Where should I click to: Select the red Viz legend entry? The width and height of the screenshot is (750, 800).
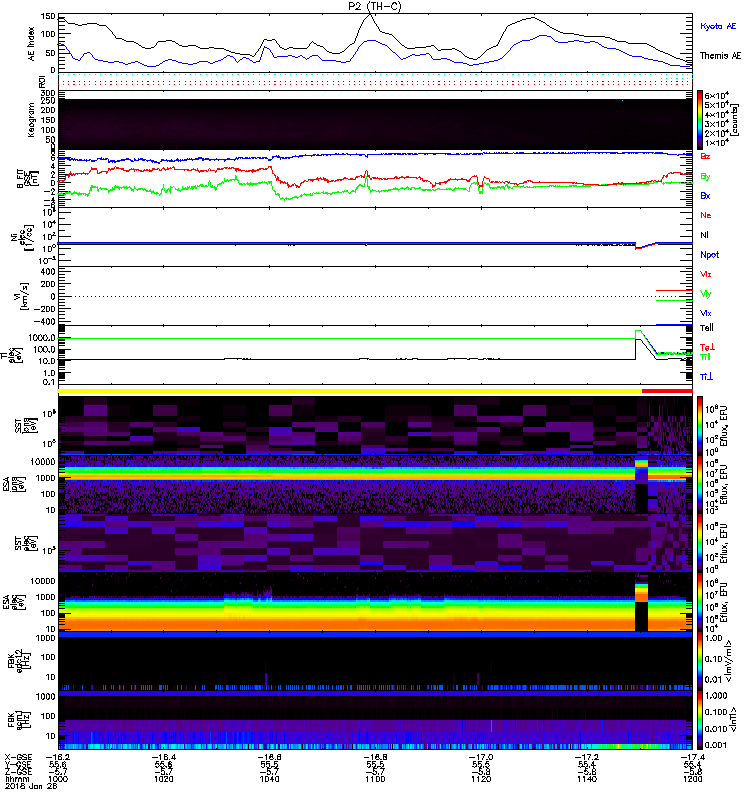coord(706,274)
